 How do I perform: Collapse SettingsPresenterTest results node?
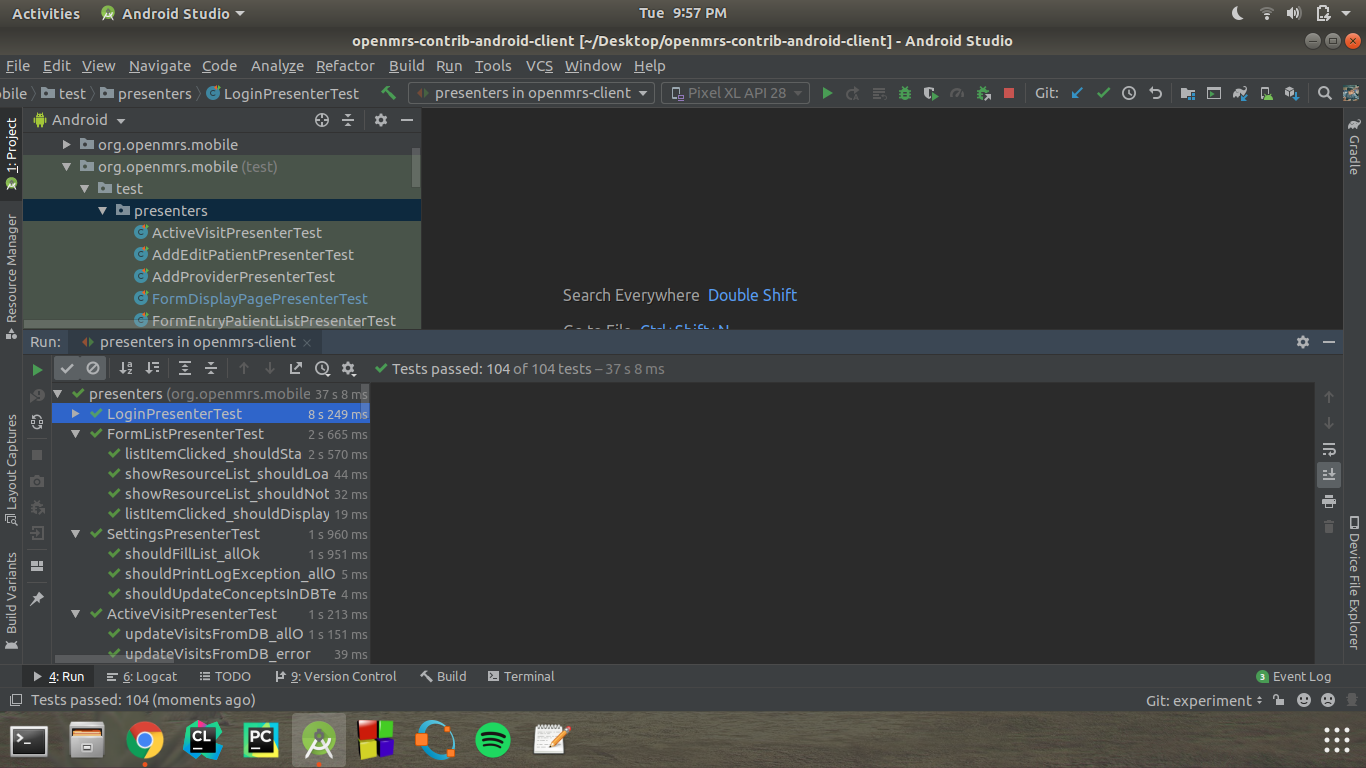(x=75, y=534)
